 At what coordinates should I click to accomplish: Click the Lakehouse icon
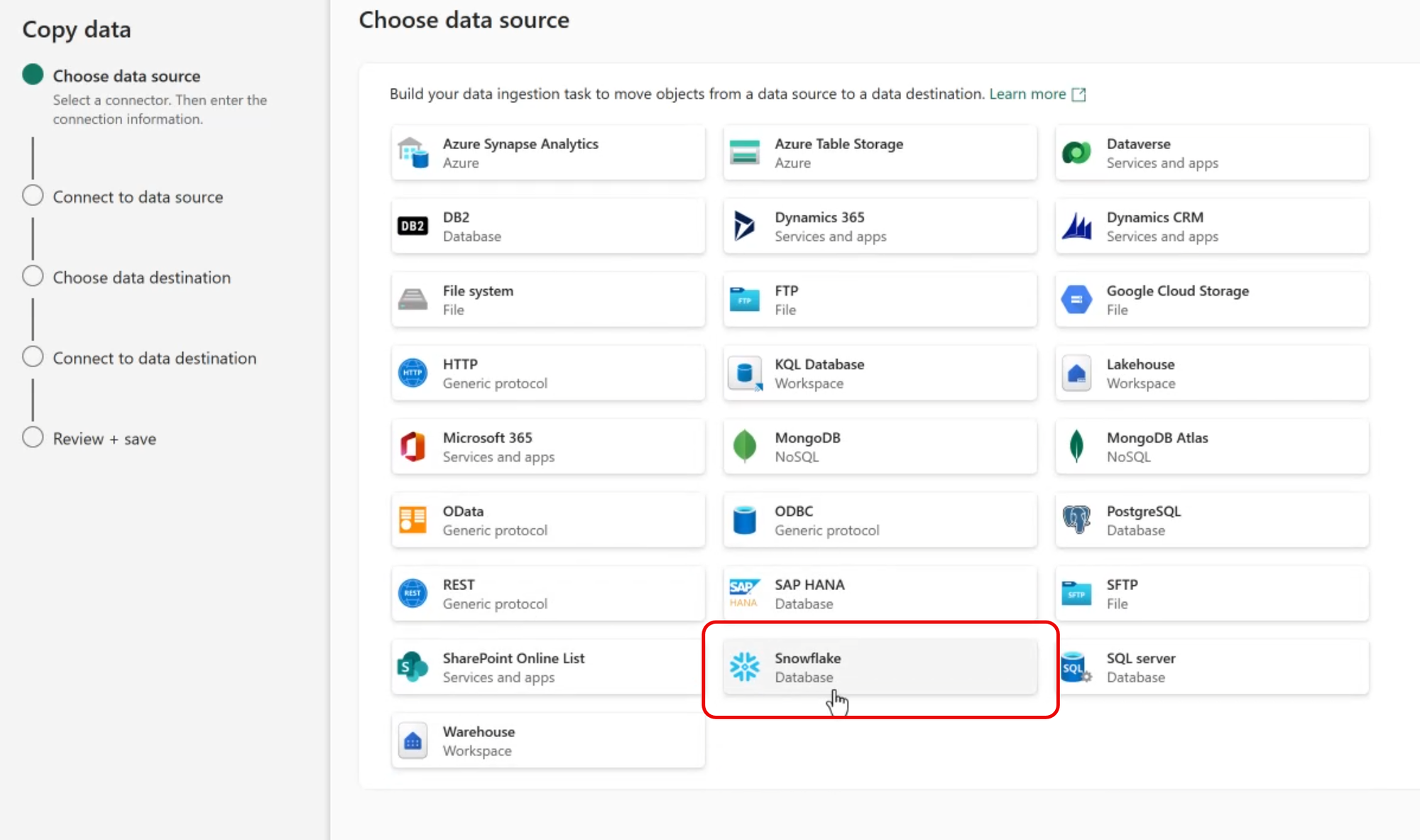click(1076, 373)
